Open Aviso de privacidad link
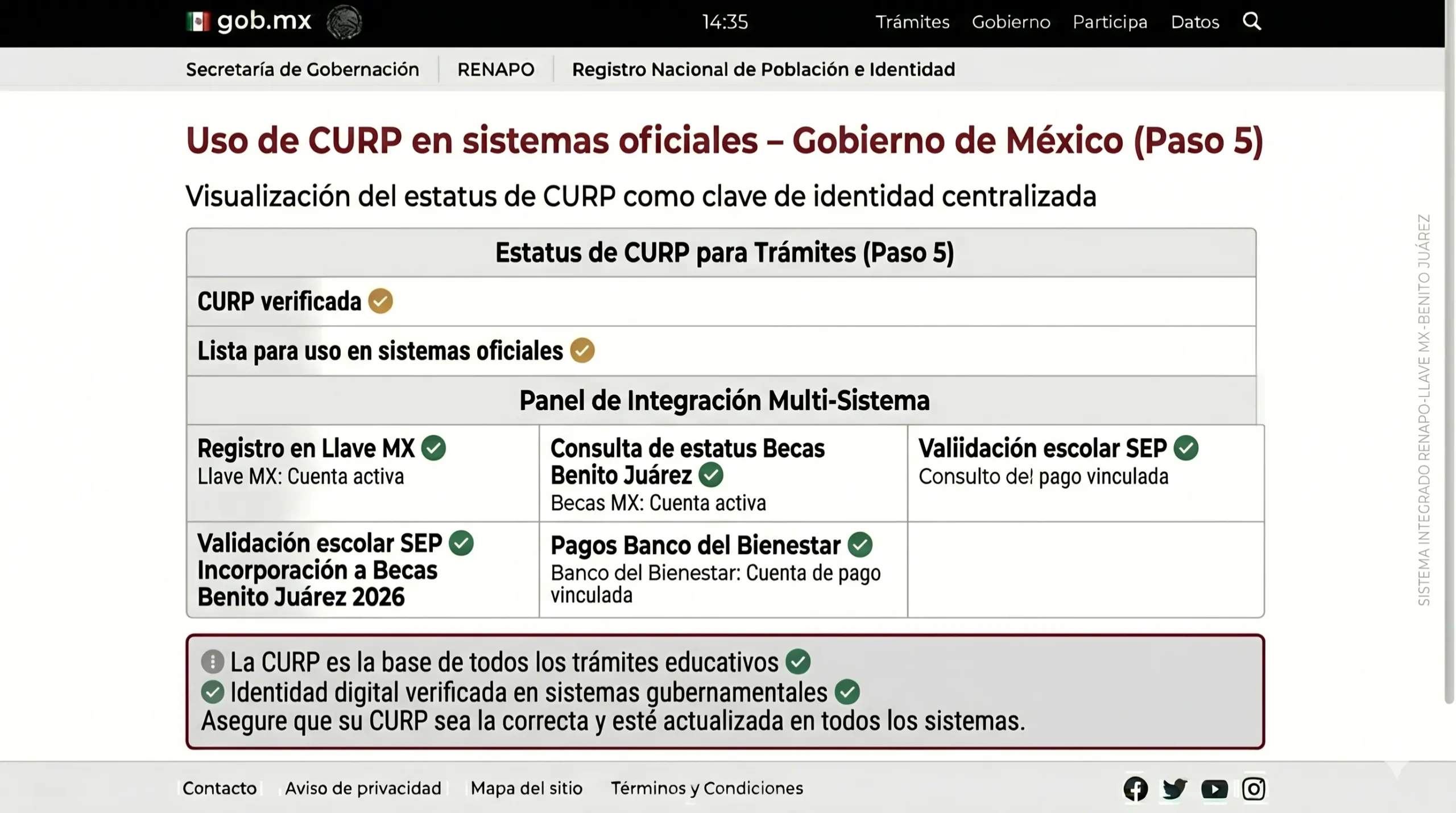This screenshot has width=1456, height=813. [363, 789]
